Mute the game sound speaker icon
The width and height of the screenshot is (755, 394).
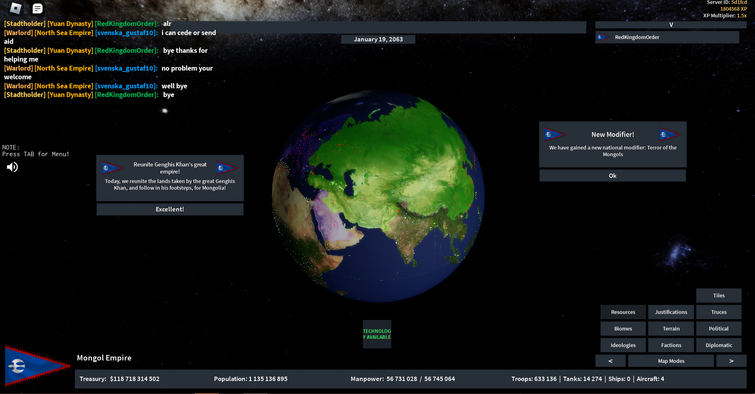(x=12, y=167)
